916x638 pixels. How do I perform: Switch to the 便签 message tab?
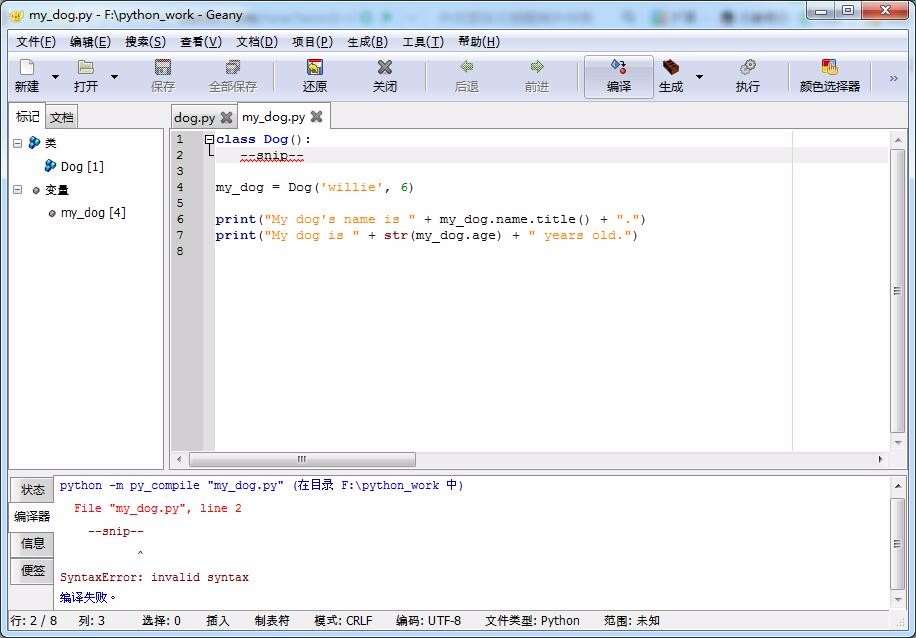point(33,571)
